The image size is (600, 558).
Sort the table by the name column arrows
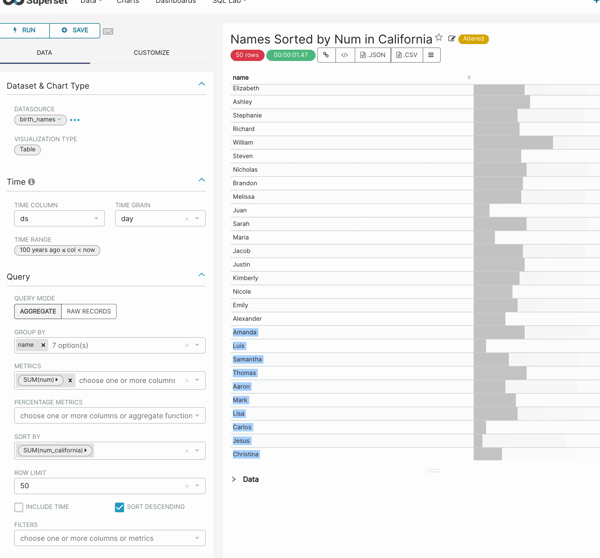[469, 77]
